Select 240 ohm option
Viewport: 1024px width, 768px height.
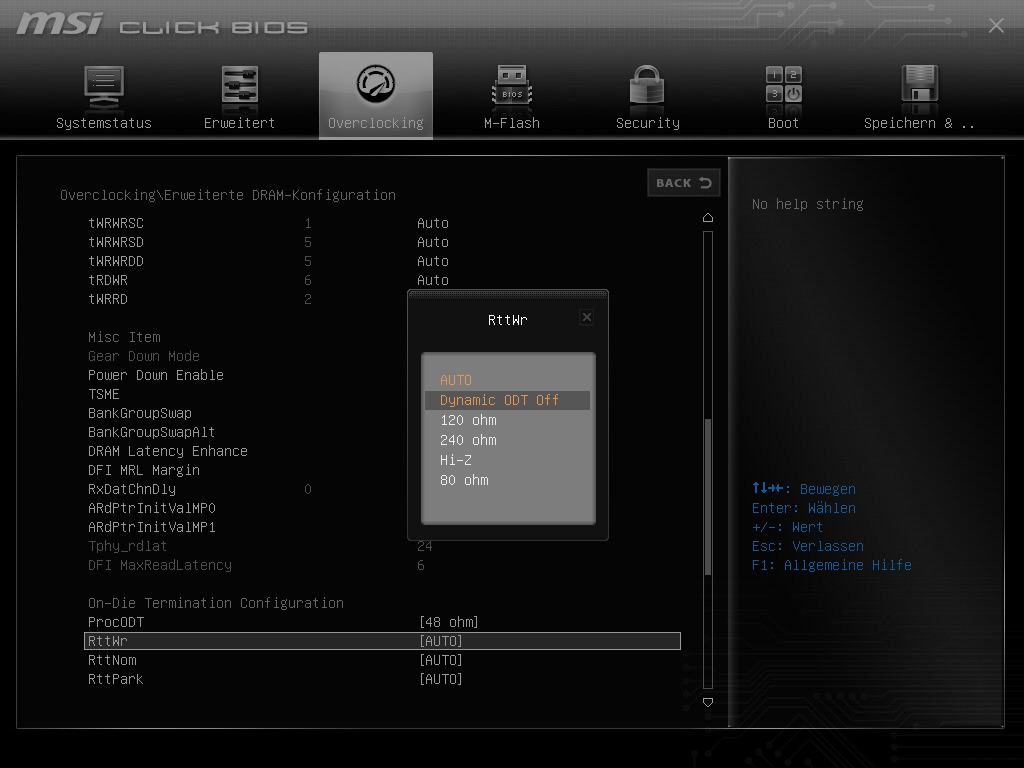pos(468,440)
